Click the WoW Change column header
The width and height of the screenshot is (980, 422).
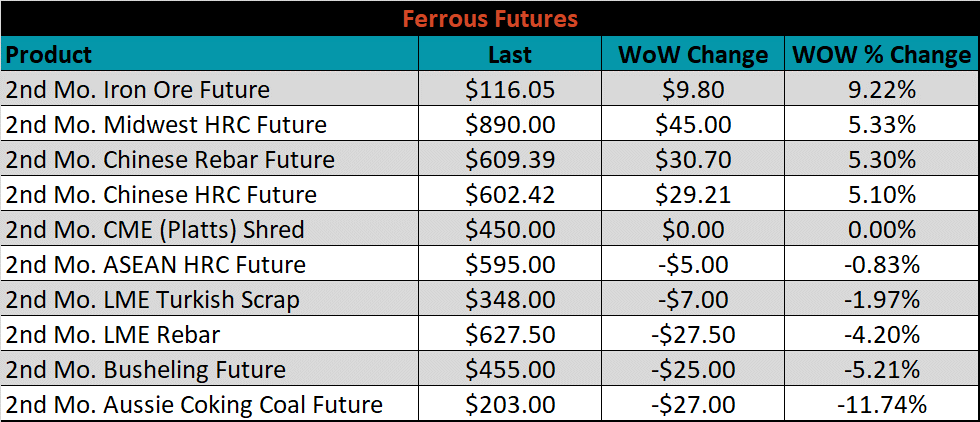pyautogui.click(x=692, y=54)
